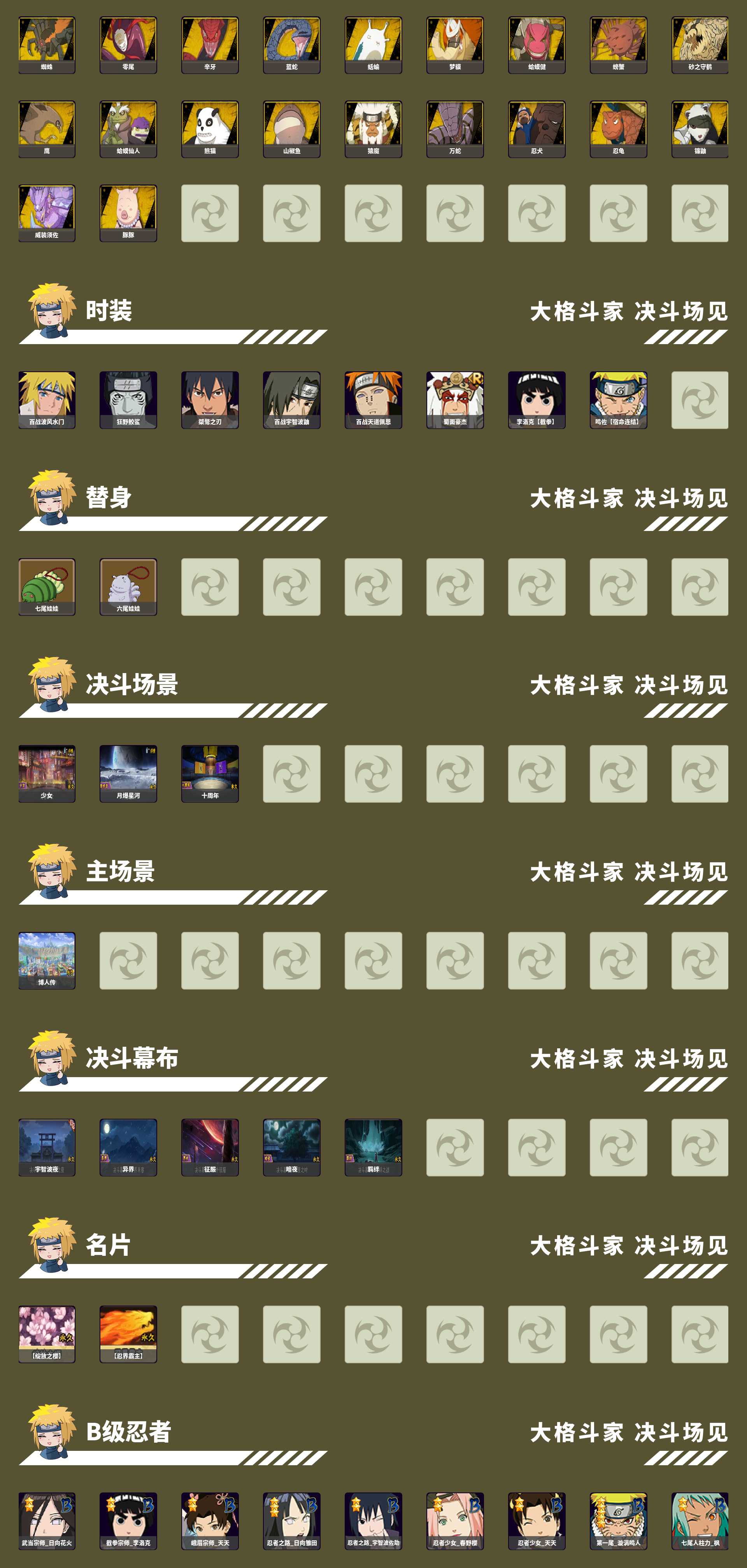Image resolution: width=747 pixels, height=1568 pixels.
Task: Select the 蜀面豪杰 Jiraiya costume icon
Action: click(x=455, y=400)
